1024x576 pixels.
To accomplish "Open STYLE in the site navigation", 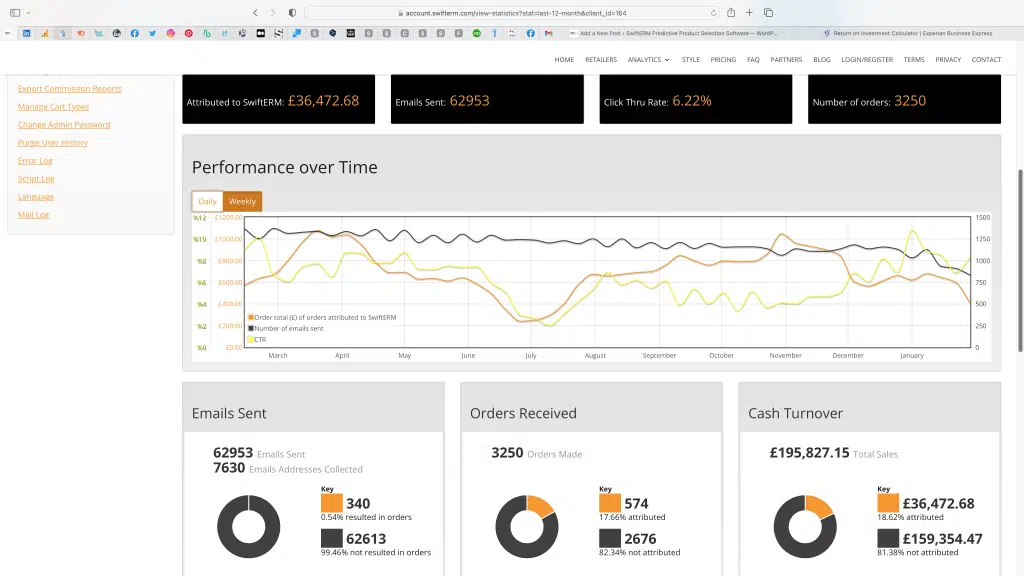I will pyautogui.click(x=690, y=59).
